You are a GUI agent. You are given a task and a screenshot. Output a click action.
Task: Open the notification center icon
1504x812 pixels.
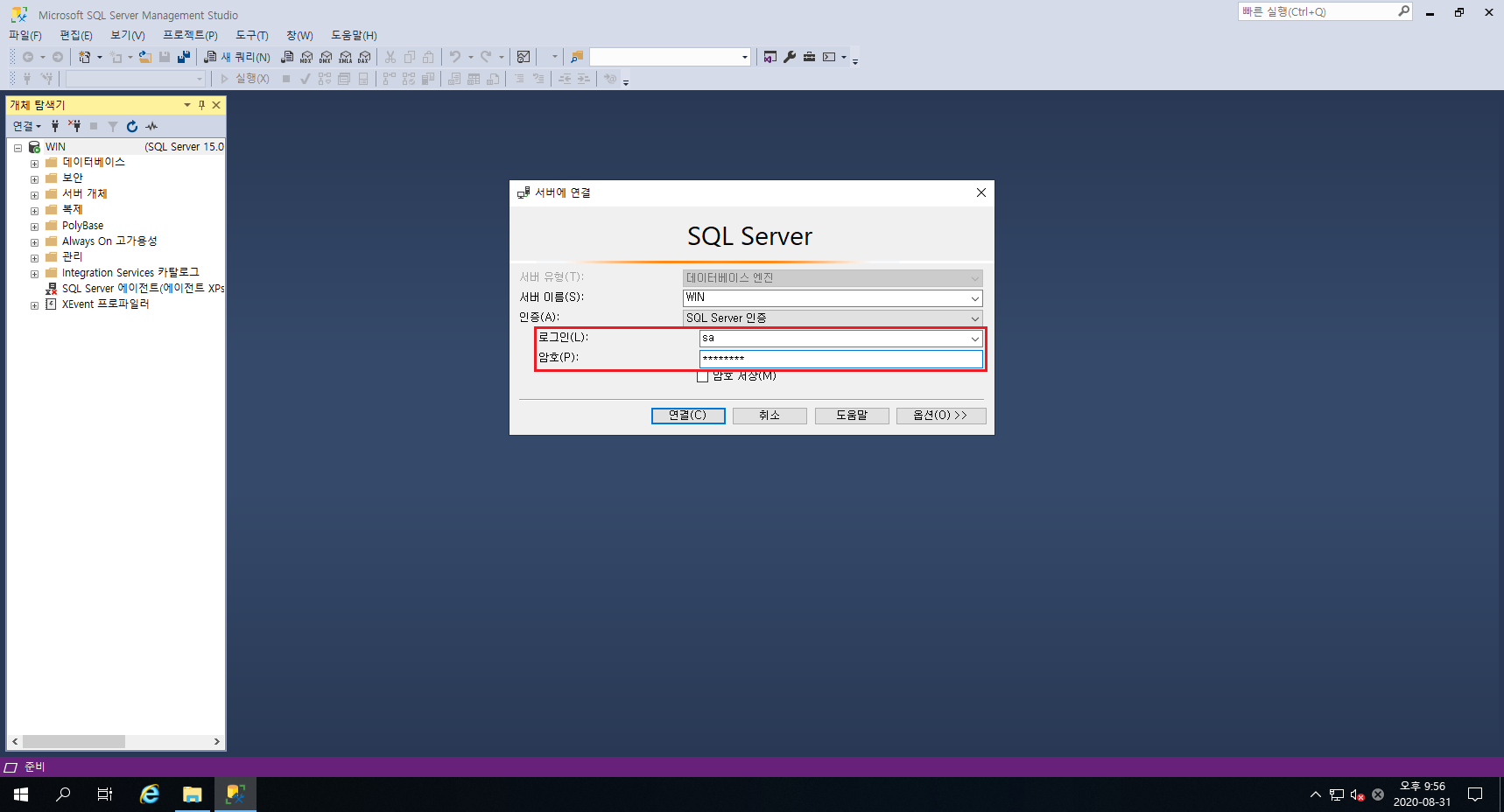(1475, 794)
